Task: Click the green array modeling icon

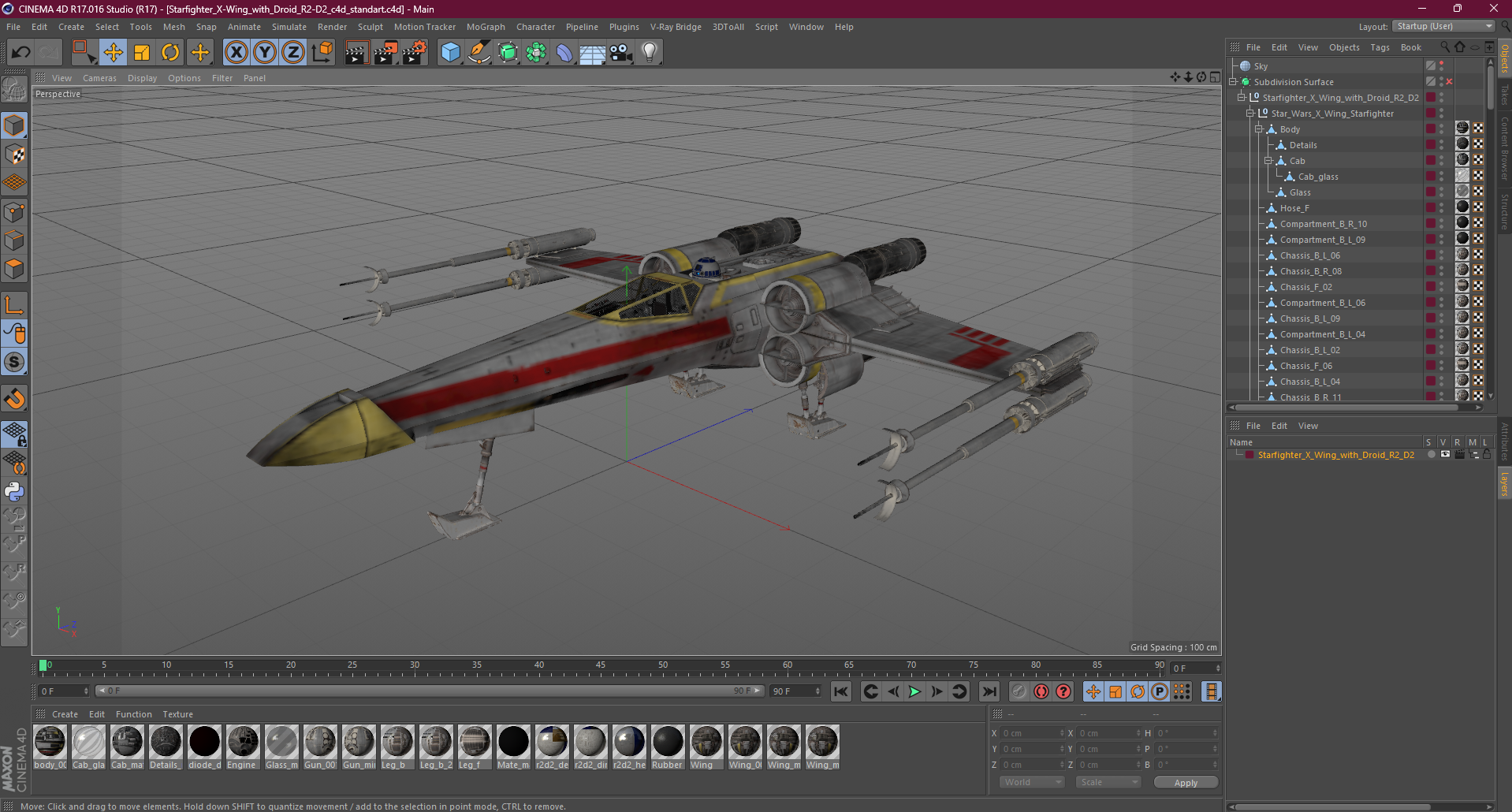Action: pyautogui.click(x=536, y=52)
